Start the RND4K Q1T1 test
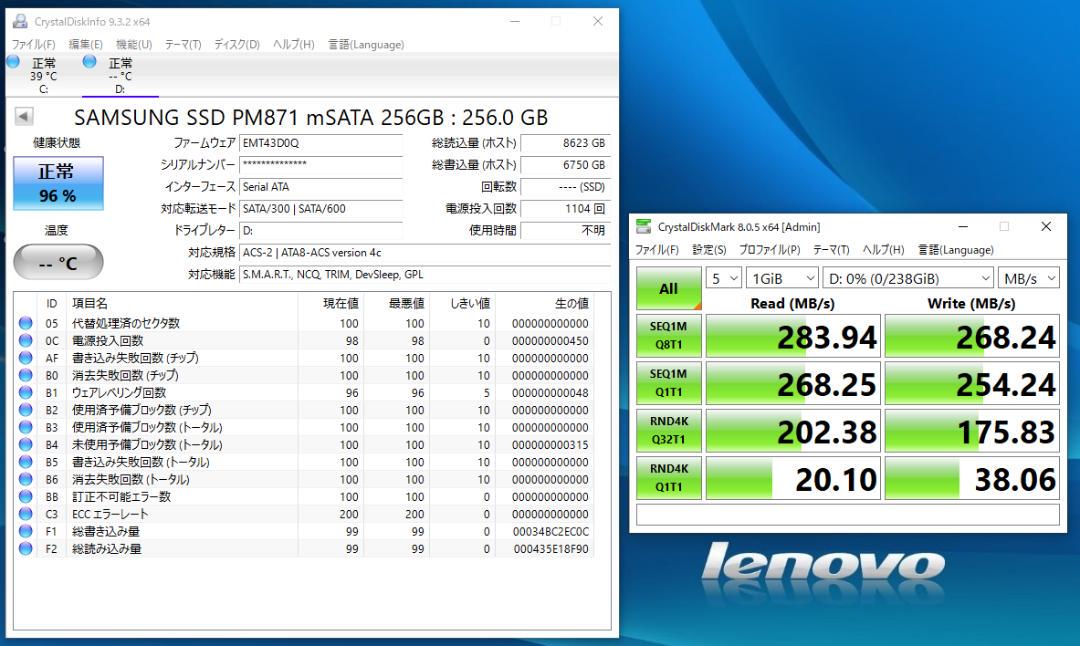This screenshot has height=646, width=1080. tap(668, 478)
